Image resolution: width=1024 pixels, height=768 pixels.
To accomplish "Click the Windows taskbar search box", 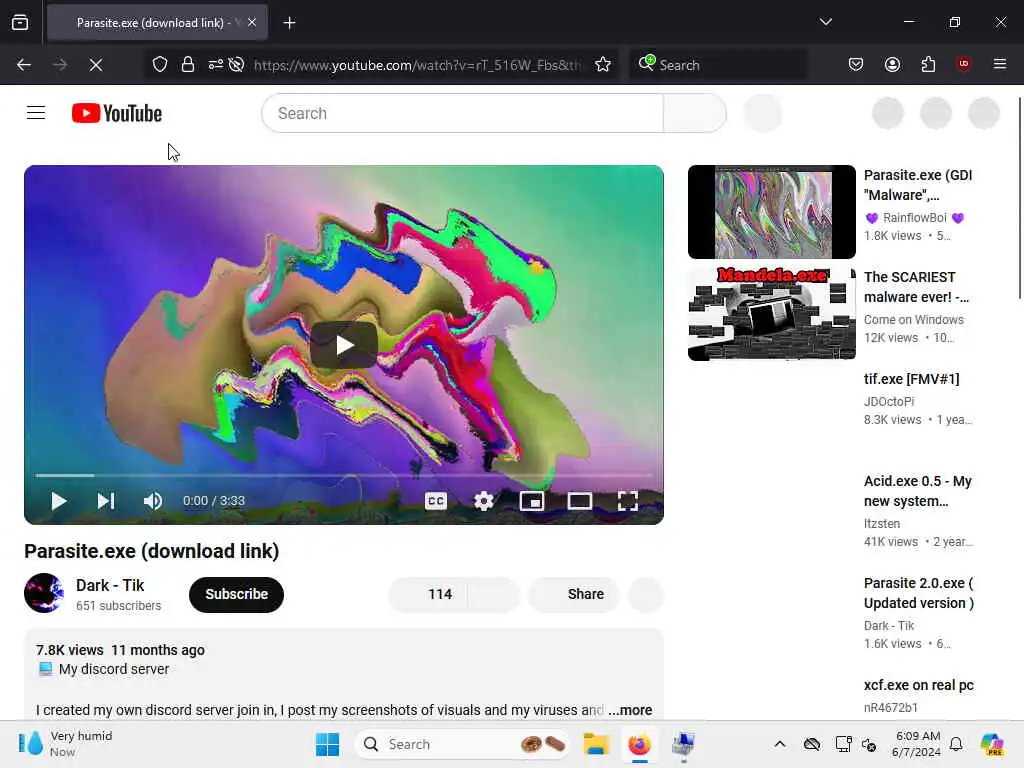I will 461,744.
